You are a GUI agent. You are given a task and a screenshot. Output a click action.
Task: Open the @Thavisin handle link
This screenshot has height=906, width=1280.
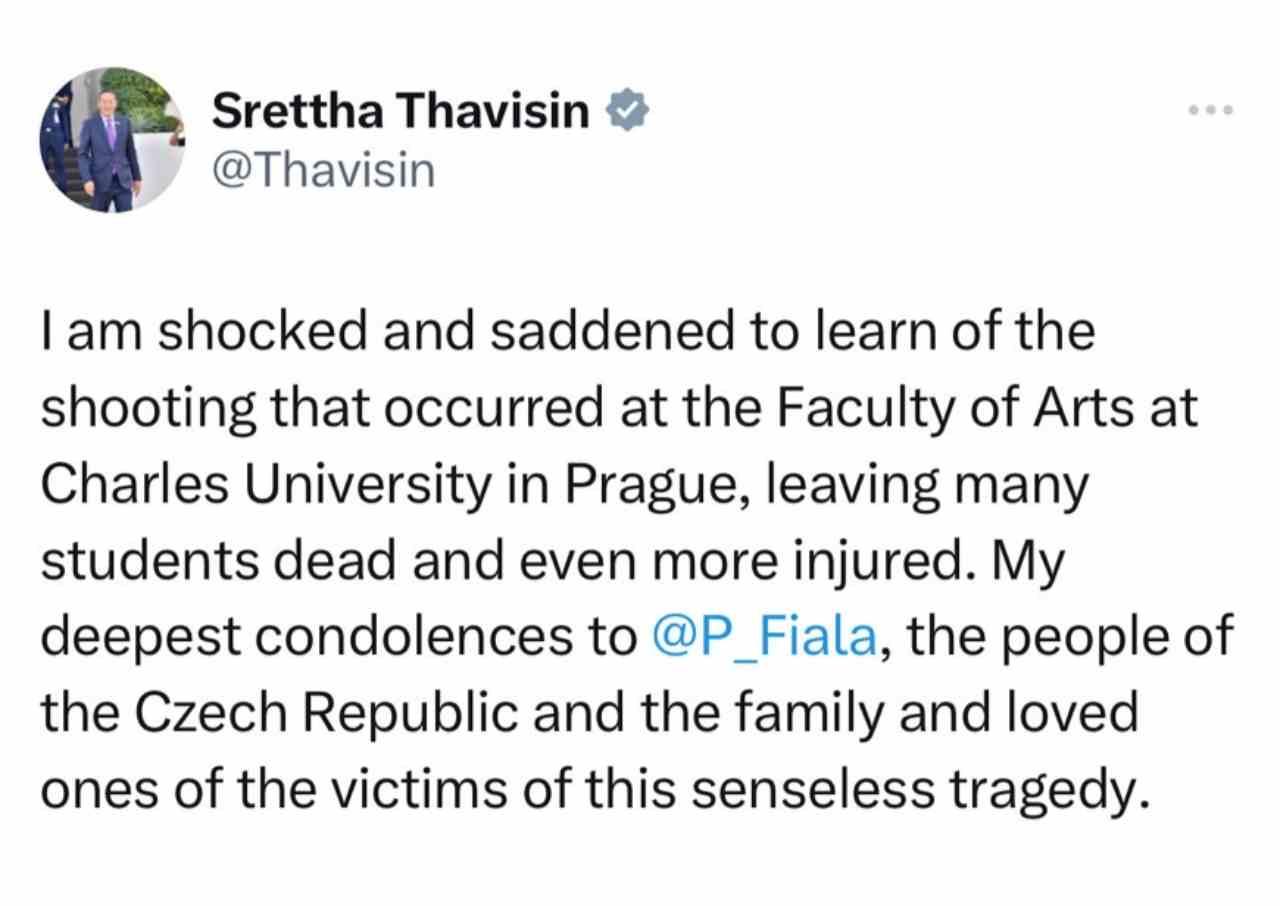(323, 170)
